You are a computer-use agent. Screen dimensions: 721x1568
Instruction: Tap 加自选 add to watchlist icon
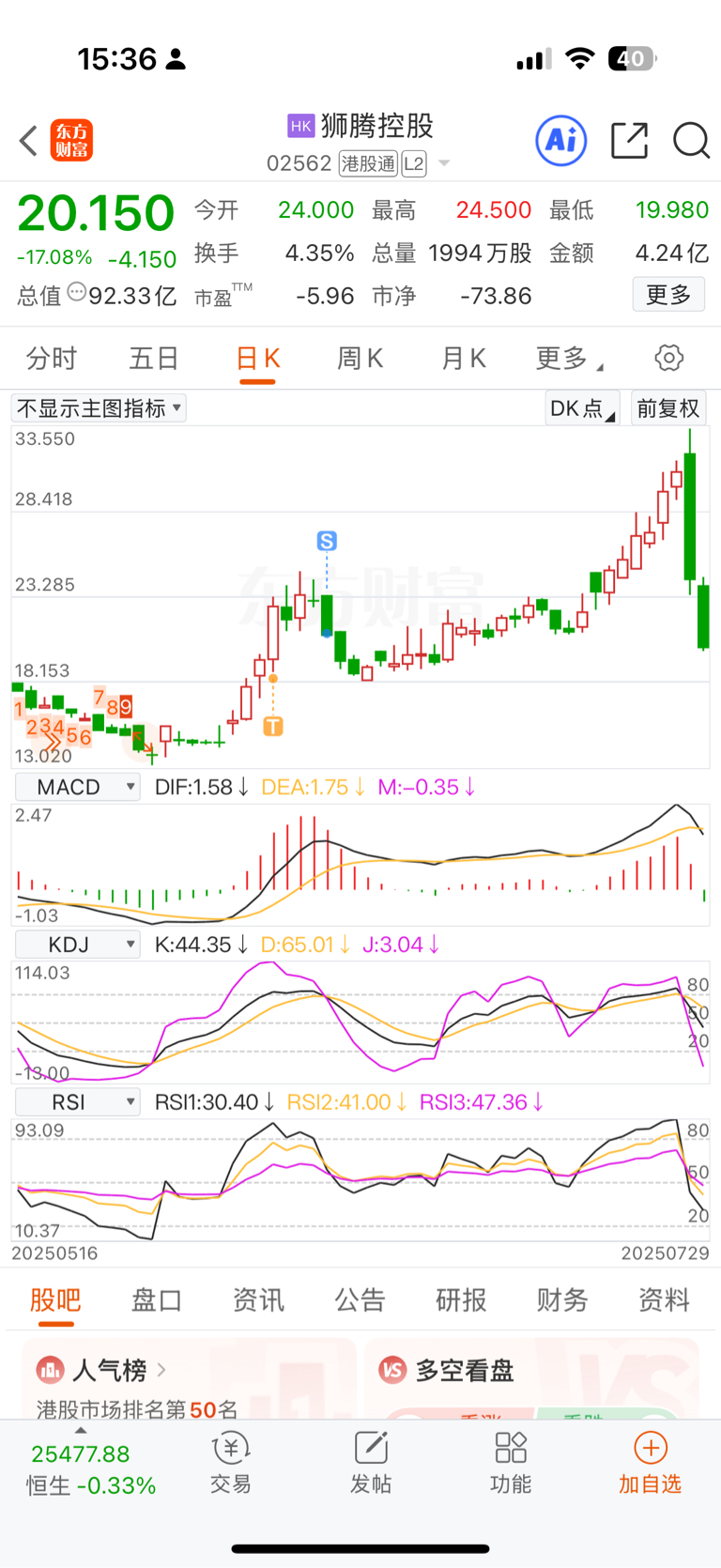[651, 1449]
